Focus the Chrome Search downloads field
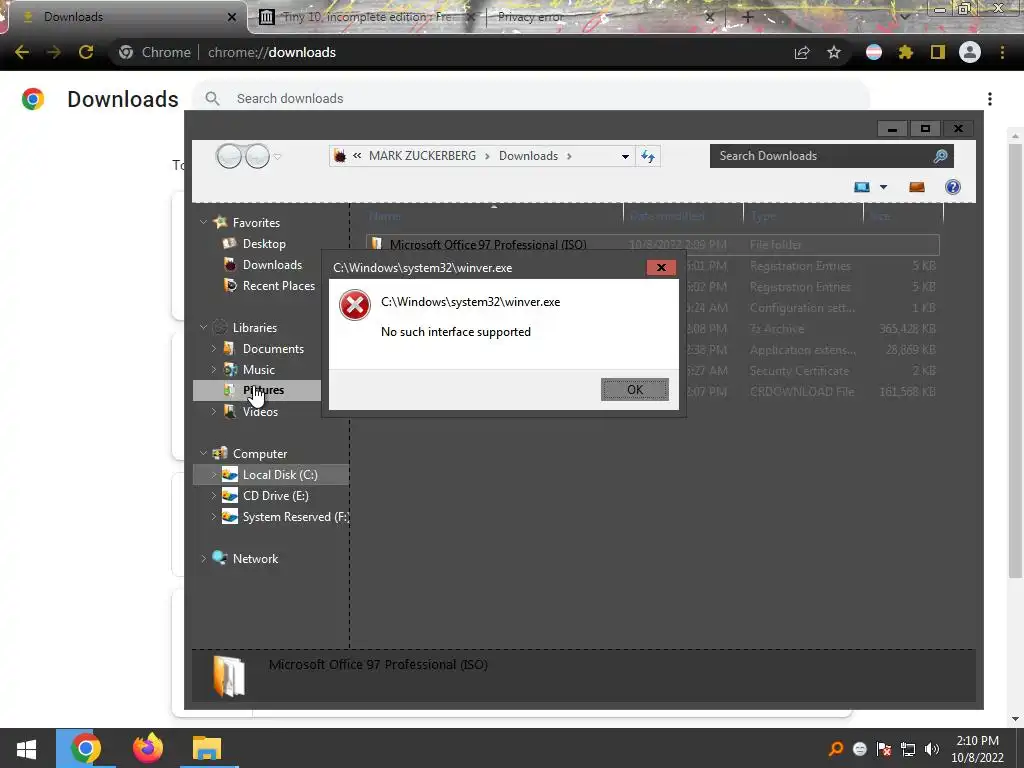 pos(530,99)
